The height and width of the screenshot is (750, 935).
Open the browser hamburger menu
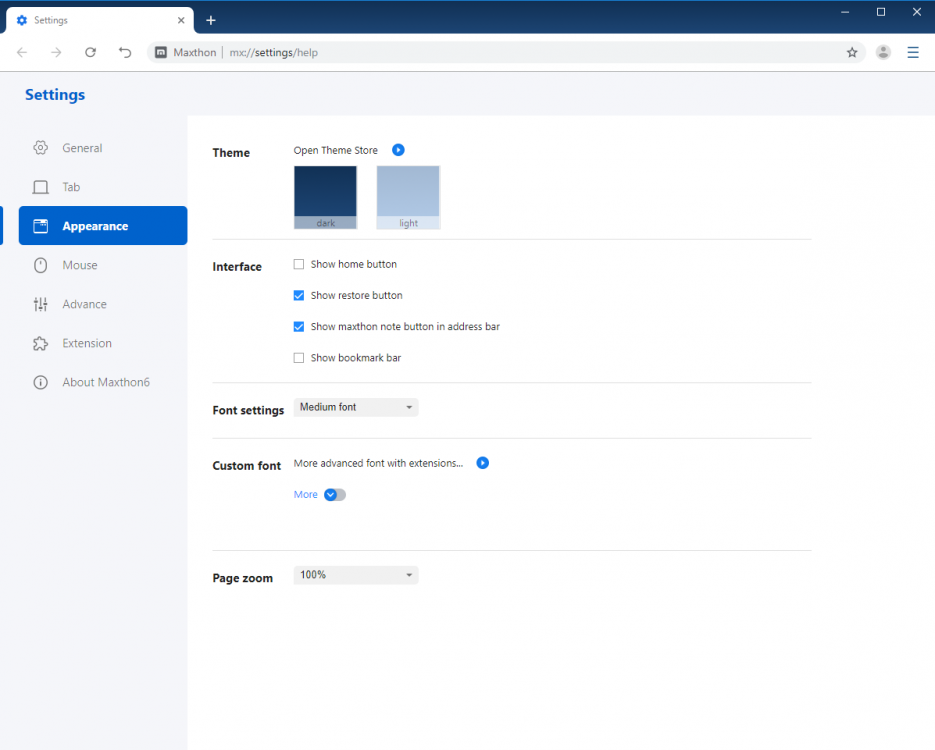[913, 52]
